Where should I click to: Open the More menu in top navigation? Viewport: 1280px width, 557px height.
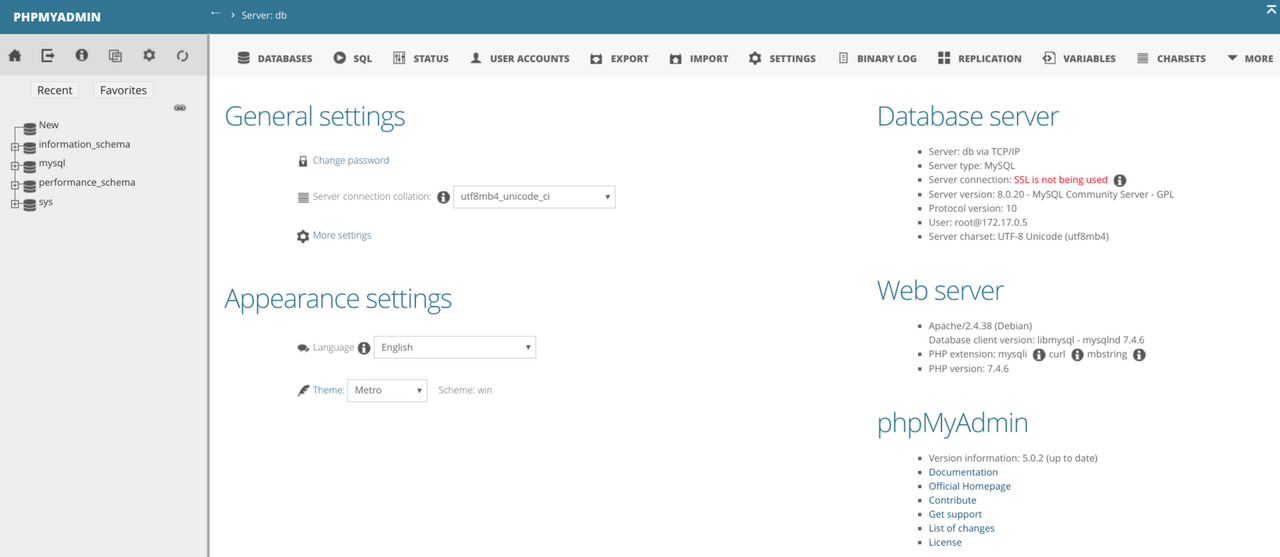(1250, 58)
